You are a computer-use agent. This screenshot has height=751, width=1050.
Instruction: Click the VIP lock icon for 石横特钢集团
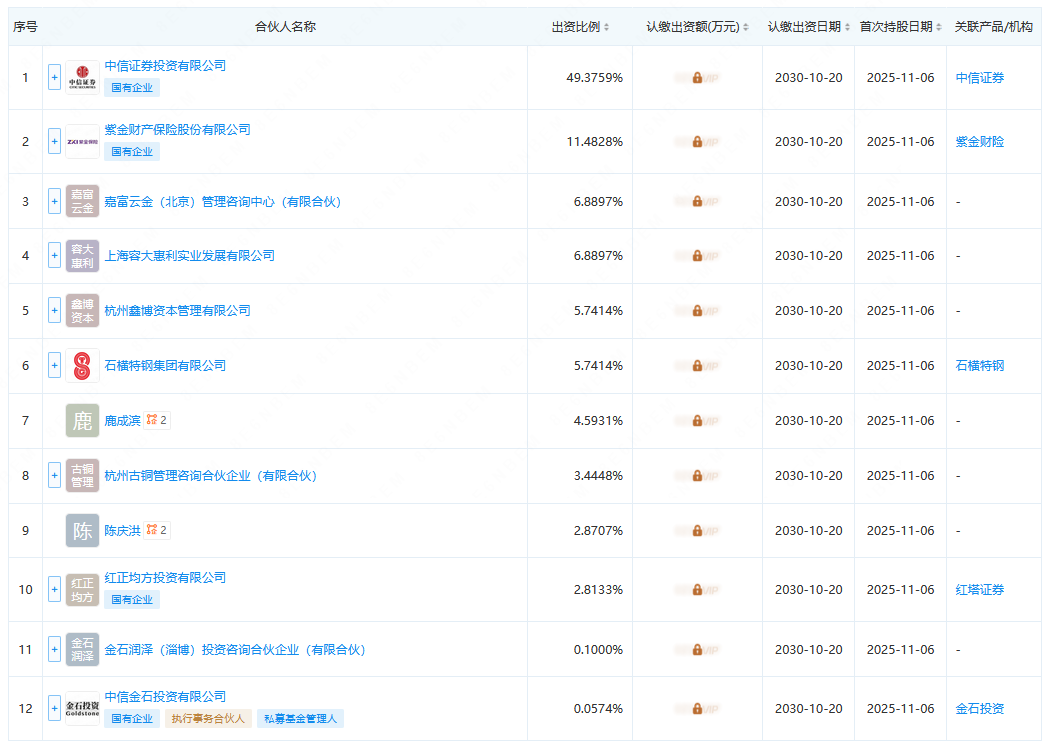(697, 366)
